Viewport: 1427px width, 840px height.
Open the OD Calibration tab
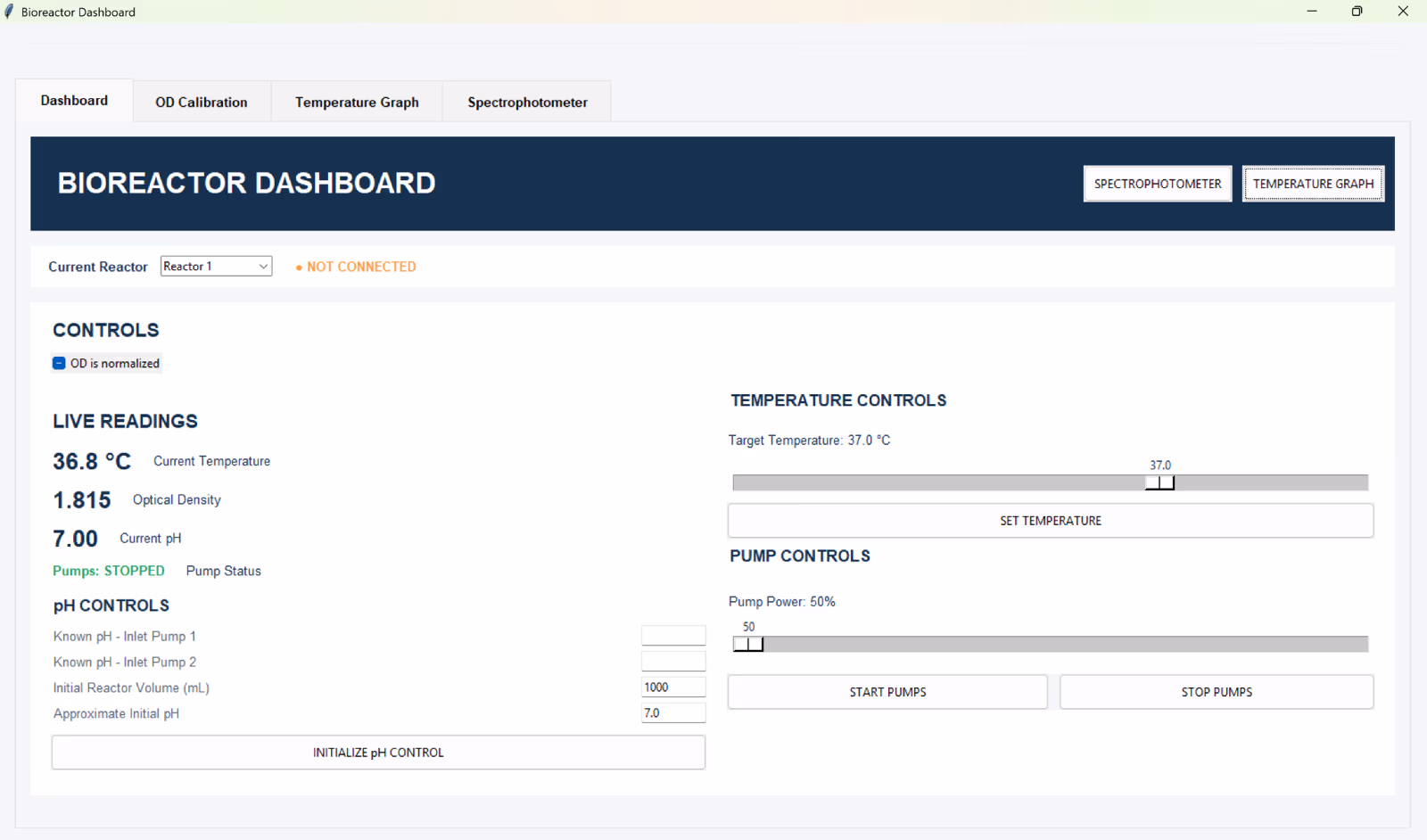point(202,103)
